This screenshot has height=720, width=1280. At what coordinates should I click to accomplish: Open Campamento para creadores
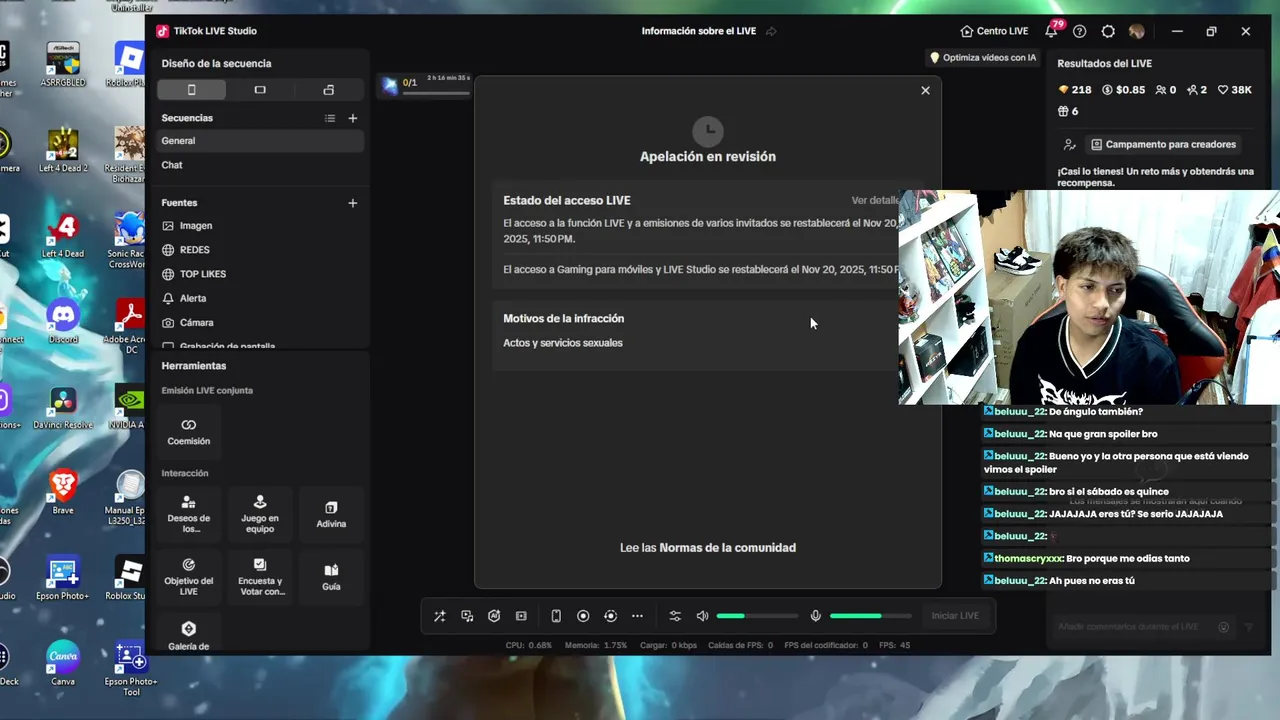[x=1164, y=144]
